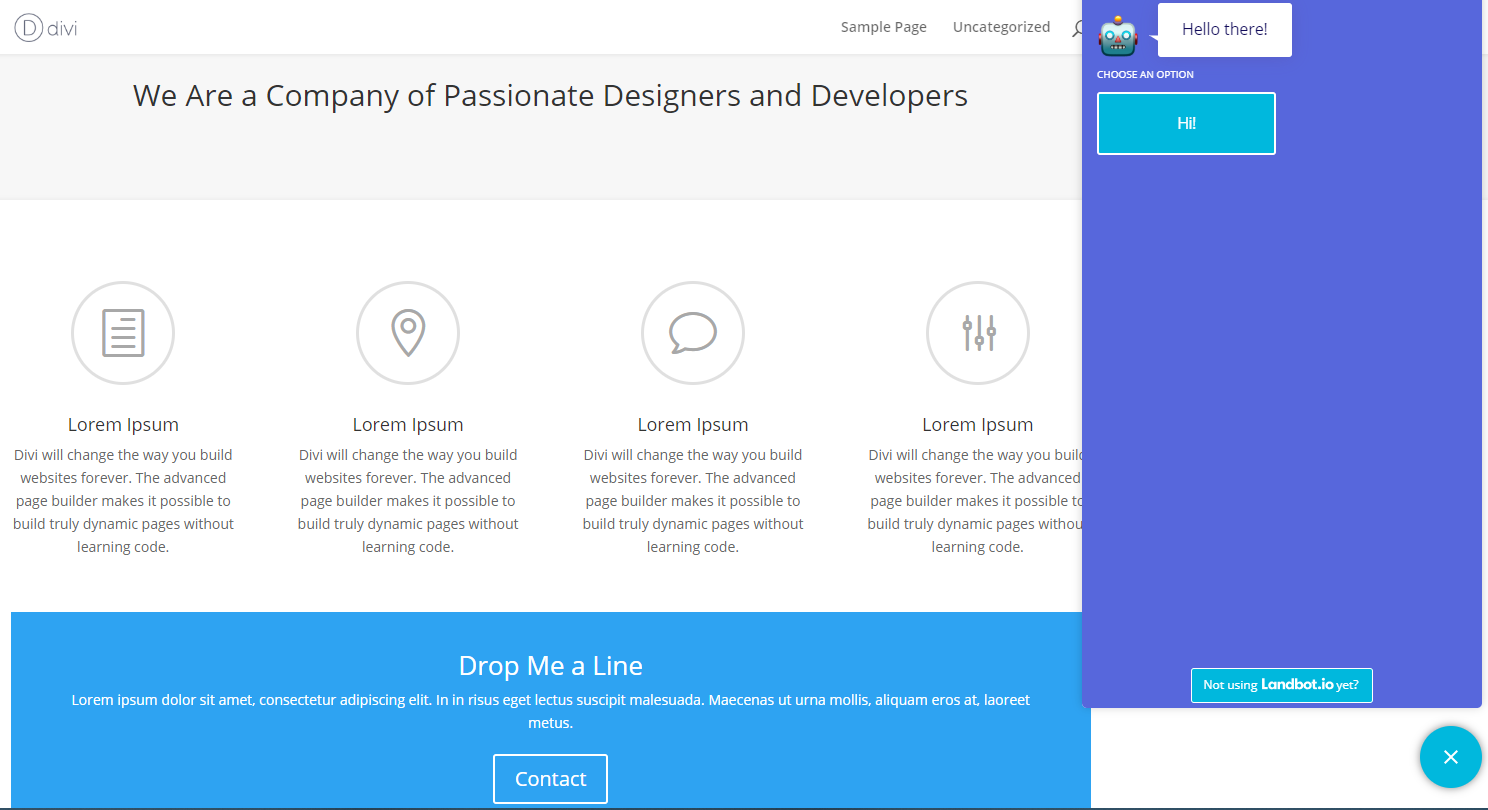The image size is (1488, 810).
Task: Select the speech bubble blurb icon
Action: [x=693, y=333]
